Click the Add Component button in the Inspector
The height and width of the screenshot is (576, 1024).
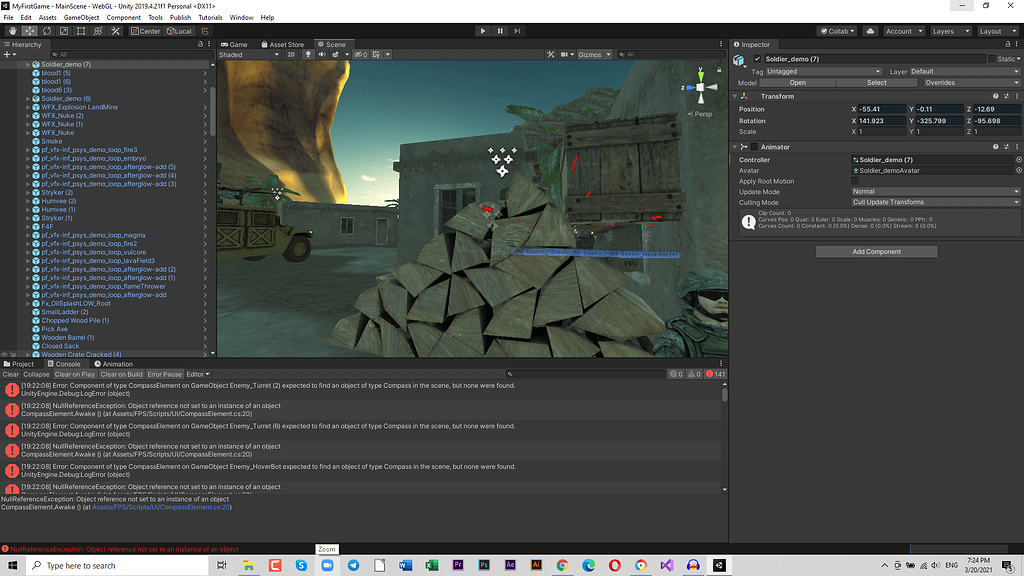pos(877,250)
